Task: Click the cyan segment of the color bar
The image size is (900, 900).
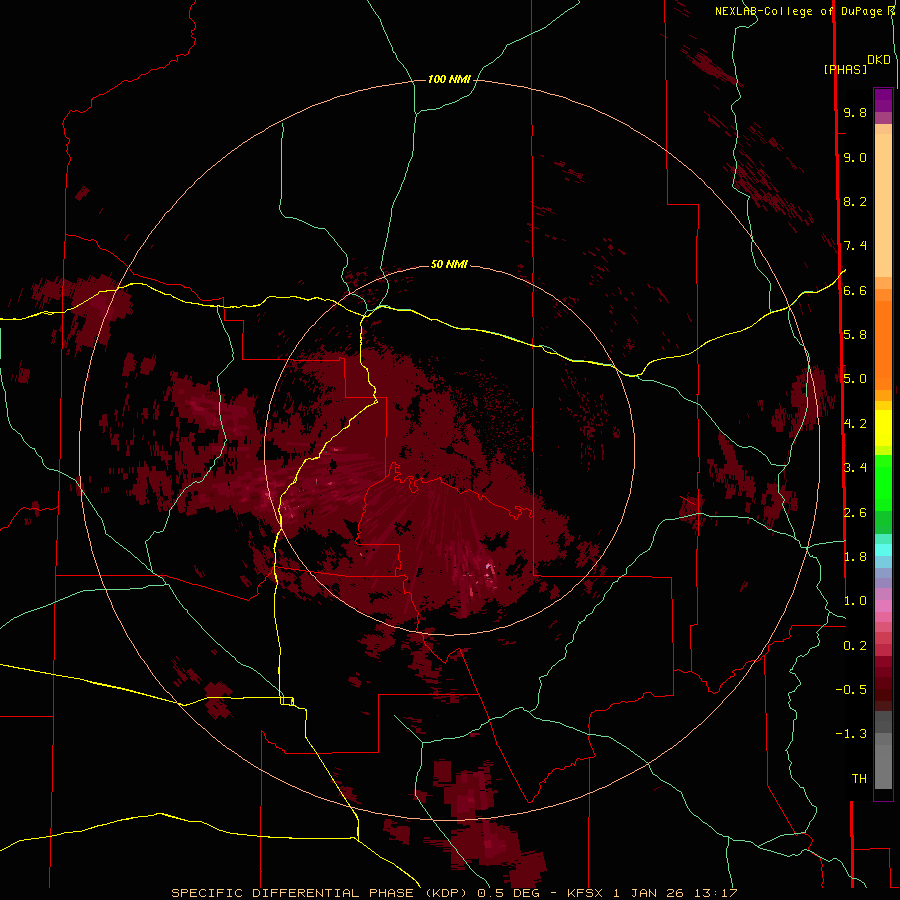Action: point(883,550)
